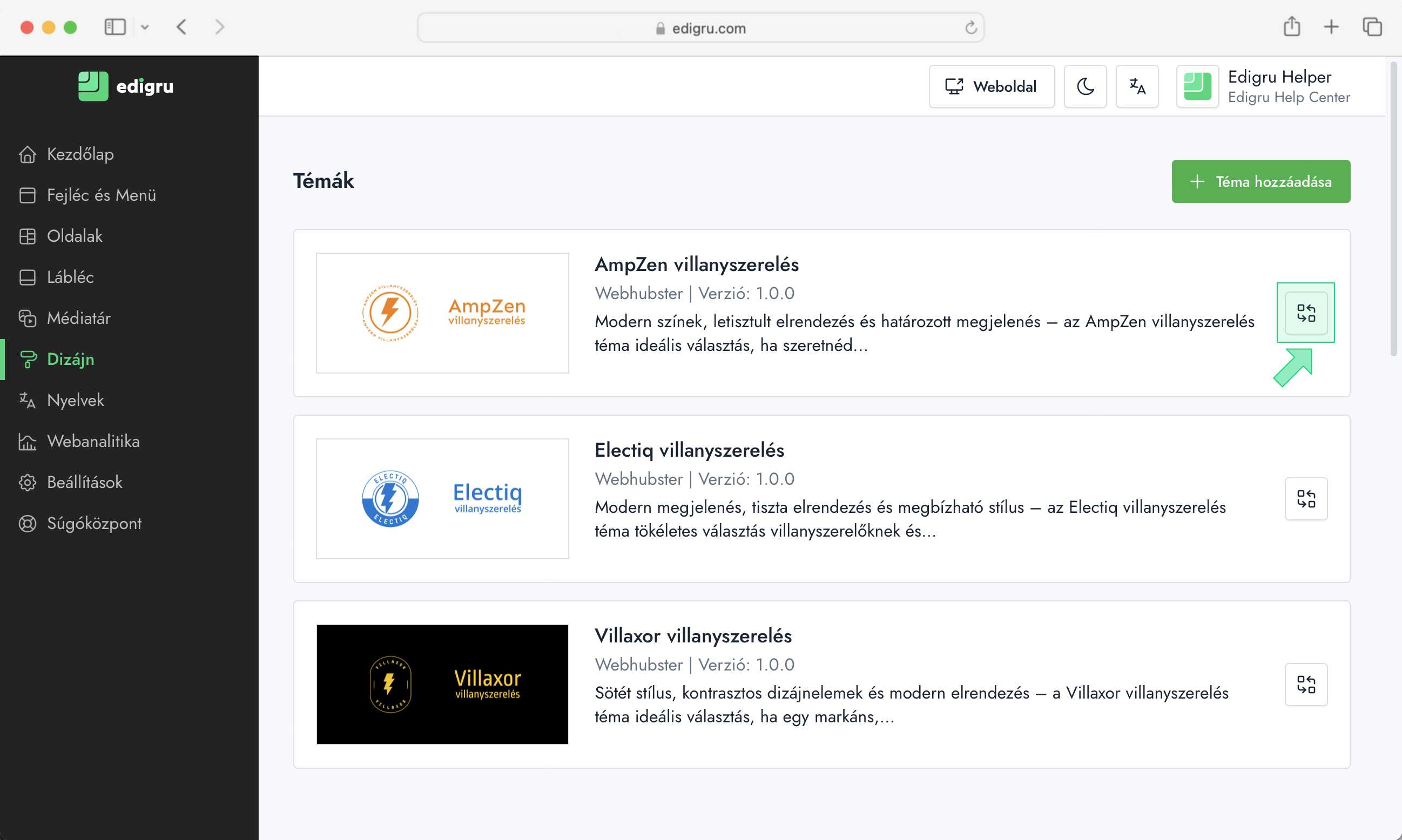1402x840 pixels.
Task: Reload the page via refresh icon
Action: click(x=970, y=28)
